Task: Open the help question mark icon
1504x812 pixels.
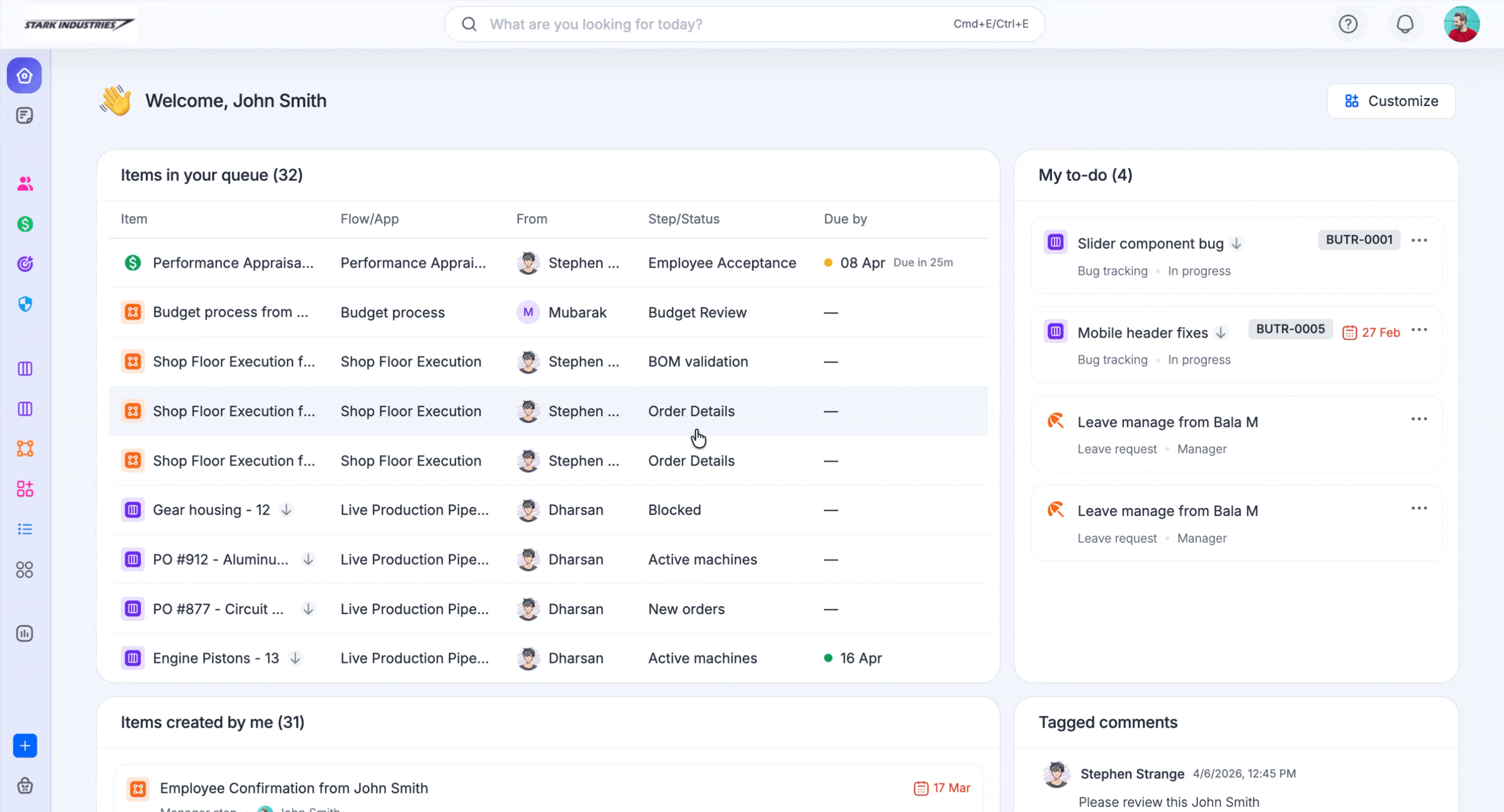Action: coord(1348,24)
